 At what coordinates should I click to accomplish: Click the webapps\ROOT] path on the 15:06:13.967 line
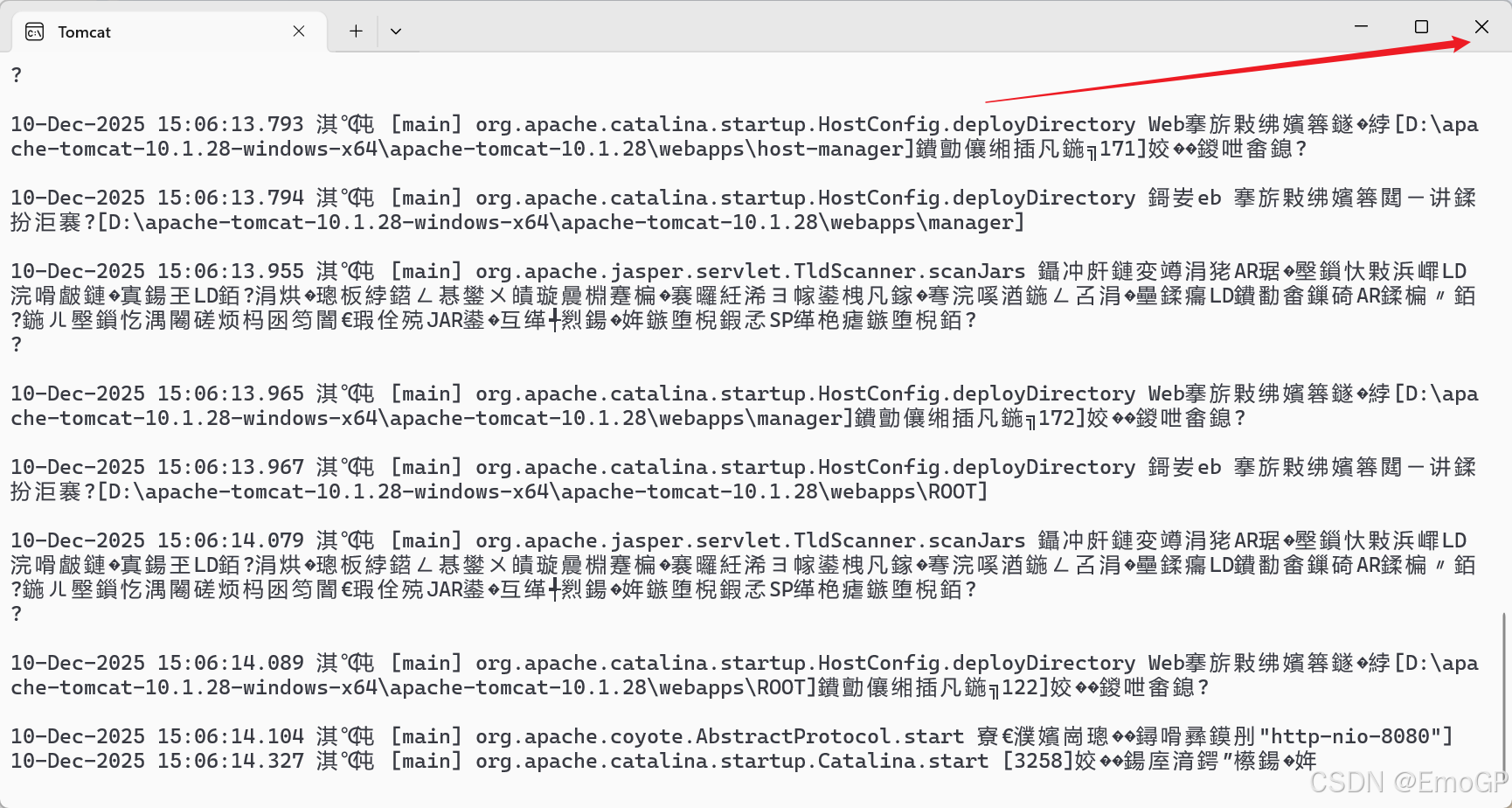[x=909, y=491]
